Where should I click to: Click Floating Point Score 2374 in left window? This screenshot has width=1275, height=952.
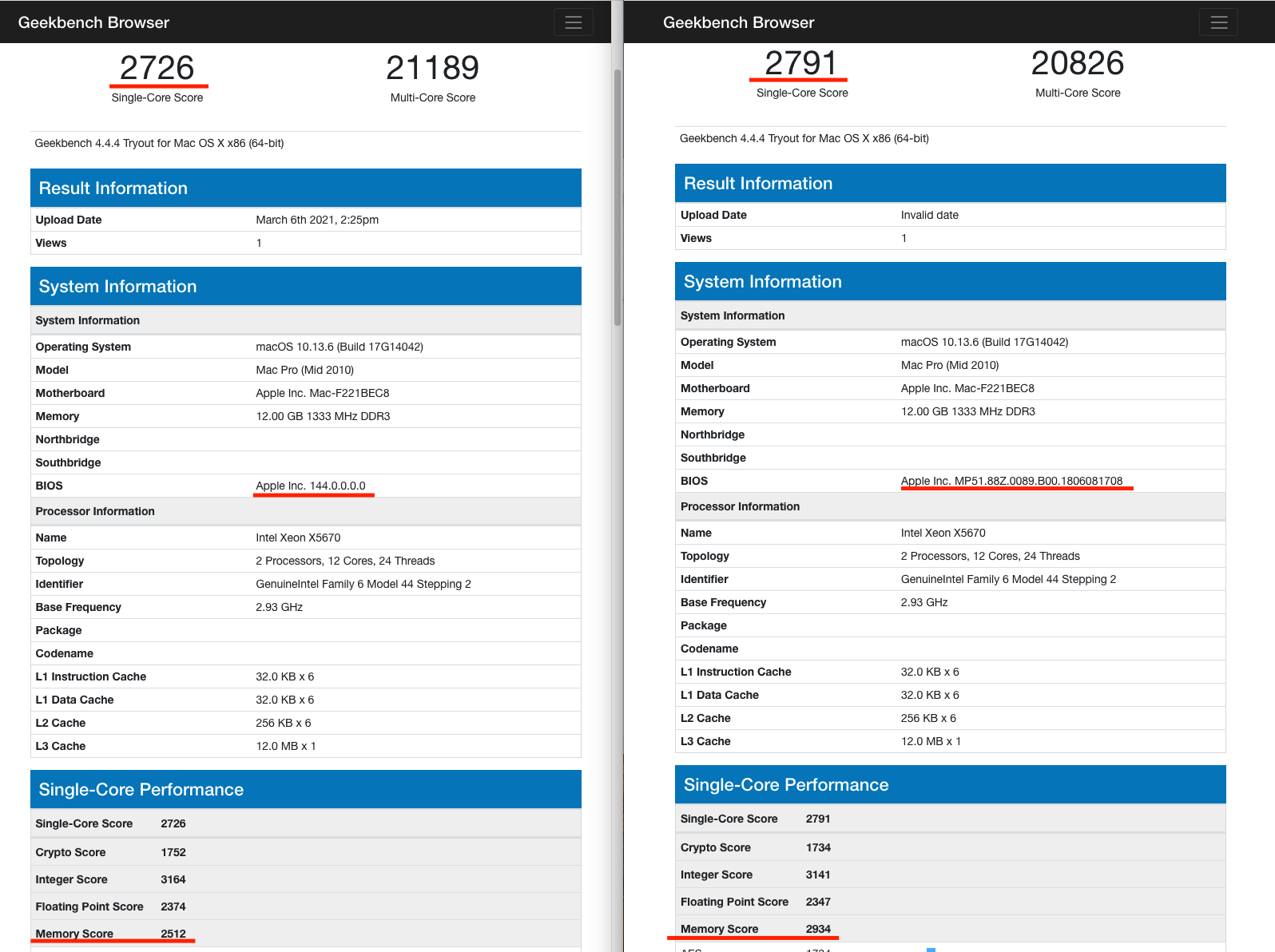click(173, 906)
